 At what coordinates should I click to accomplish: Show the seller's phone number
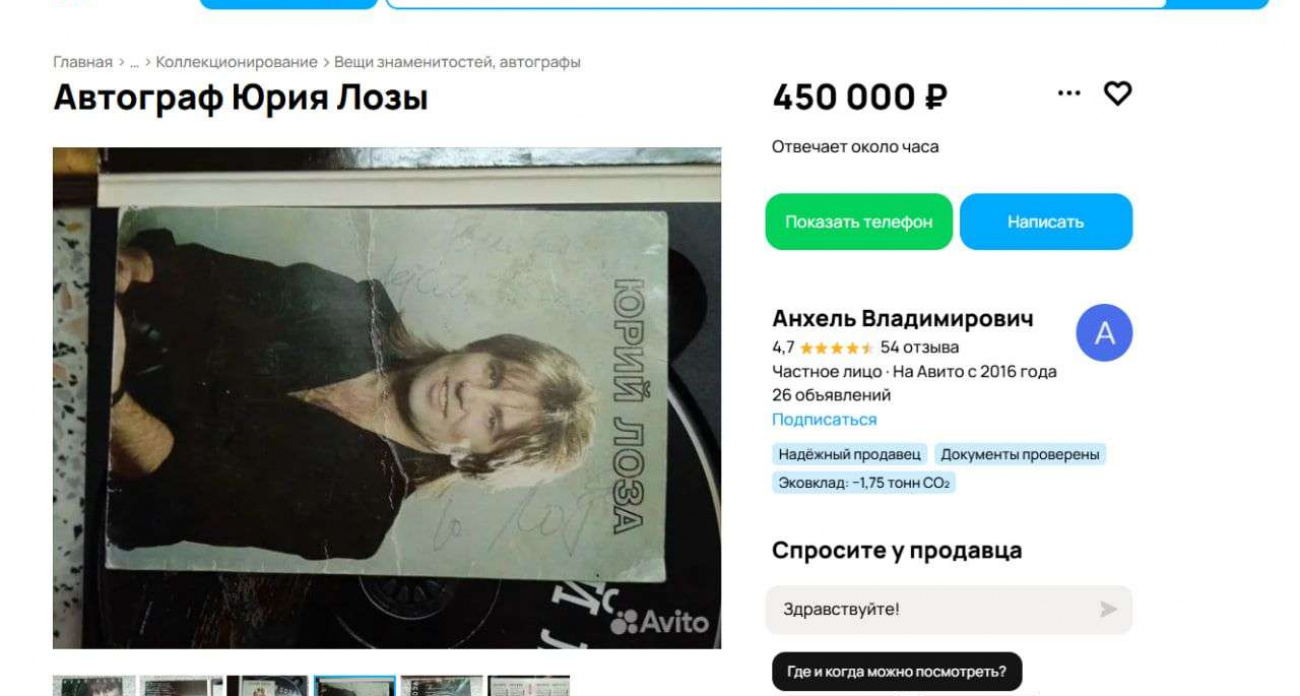click(859, 222)
